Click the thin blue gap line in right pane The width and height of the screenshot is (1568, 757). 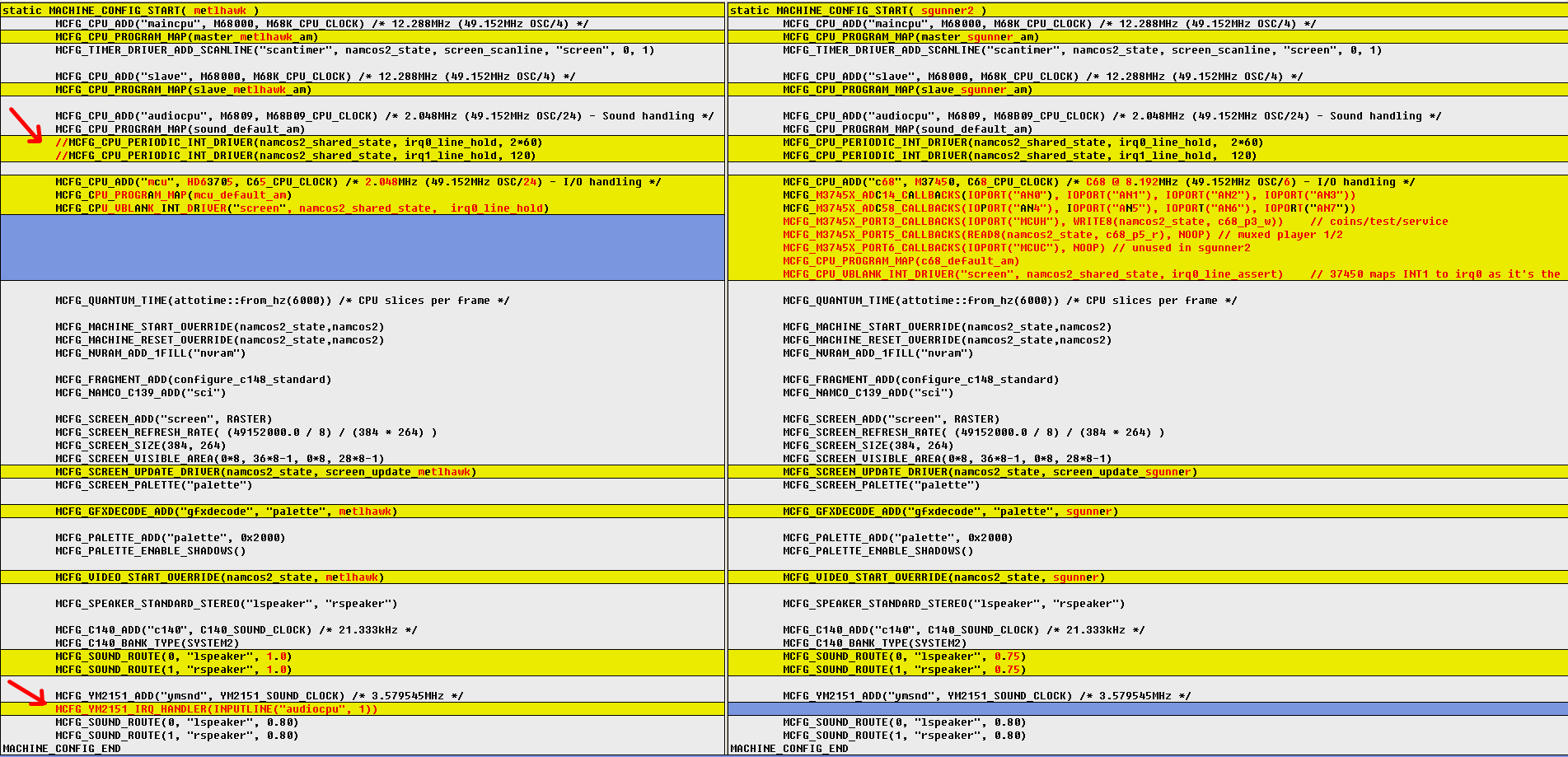click(x=1147, y=709)
